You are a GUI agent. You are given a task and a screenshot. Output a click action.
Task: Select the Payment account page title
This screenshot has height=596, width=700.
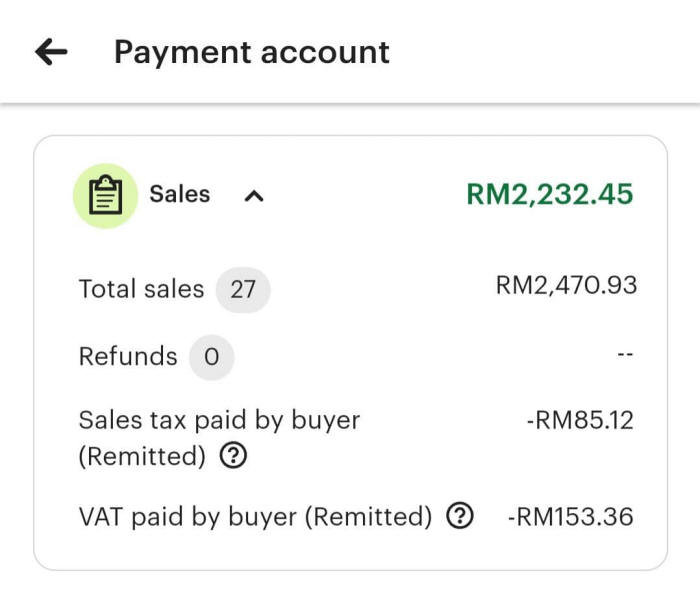coord(252,52)
